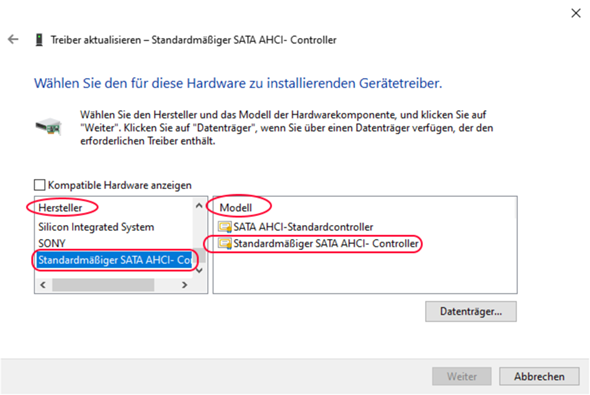
Task: Click the Hersteller column header
Action: click(60, 208)
